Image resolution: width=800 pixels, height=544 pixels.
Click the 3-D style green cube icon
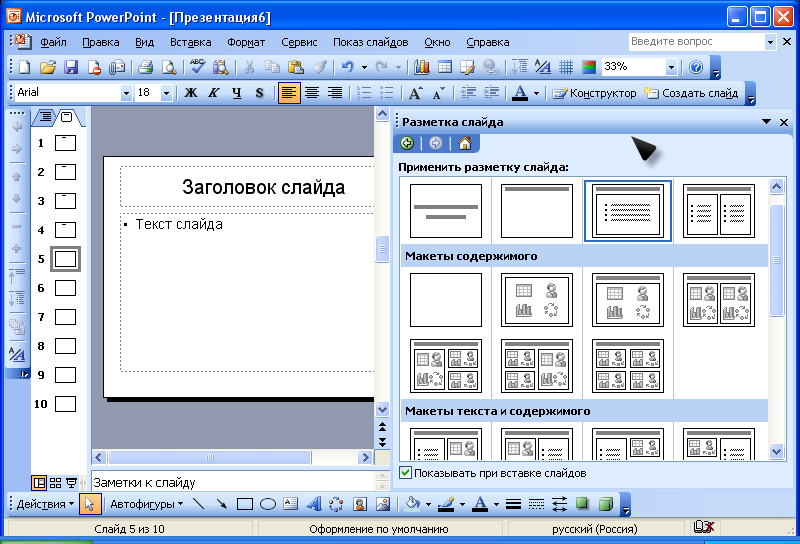pos(606,504)
